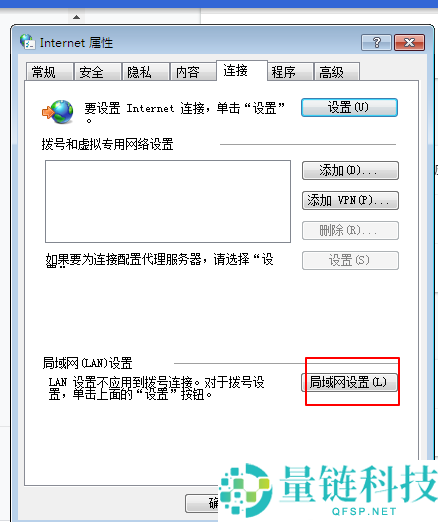Click the small up arrow above the dialog

point(76,17)
